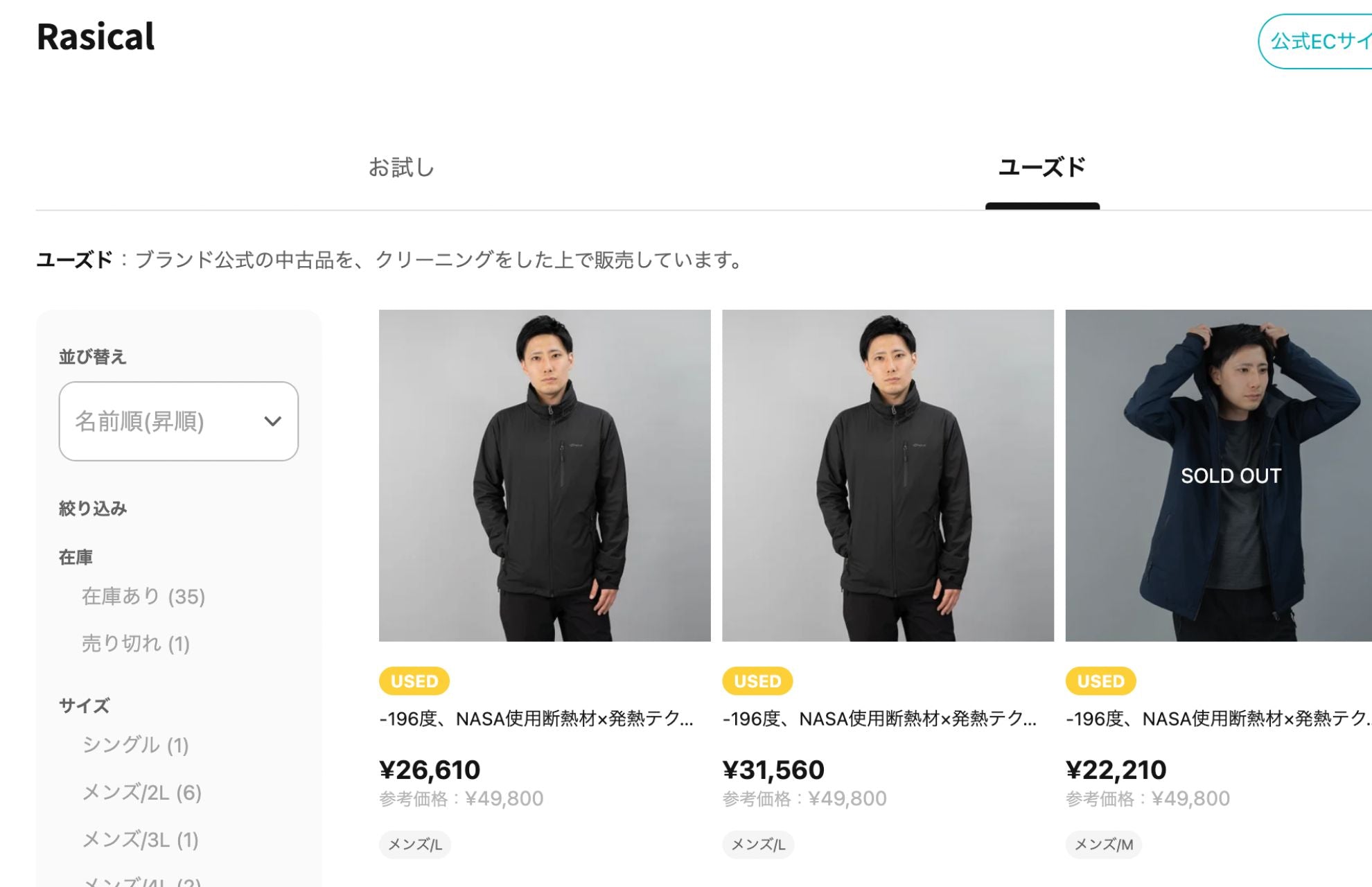
Task: Switch to the お試し tab
Action: click(x=401, y=168)
